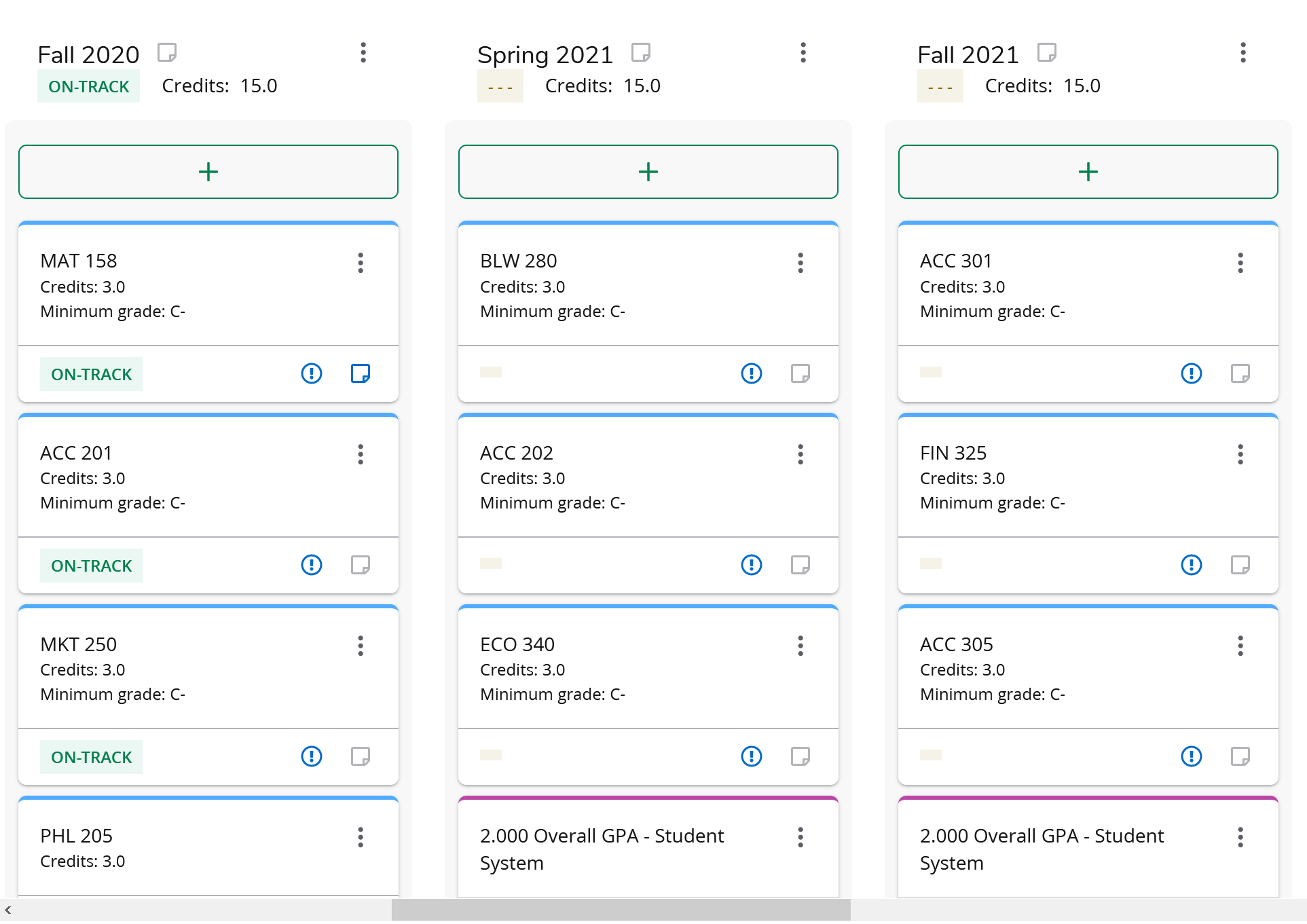1307x924 pixels.
Task: Click the horizontal scrollbar thumb
Action: (x=621, y=910)
